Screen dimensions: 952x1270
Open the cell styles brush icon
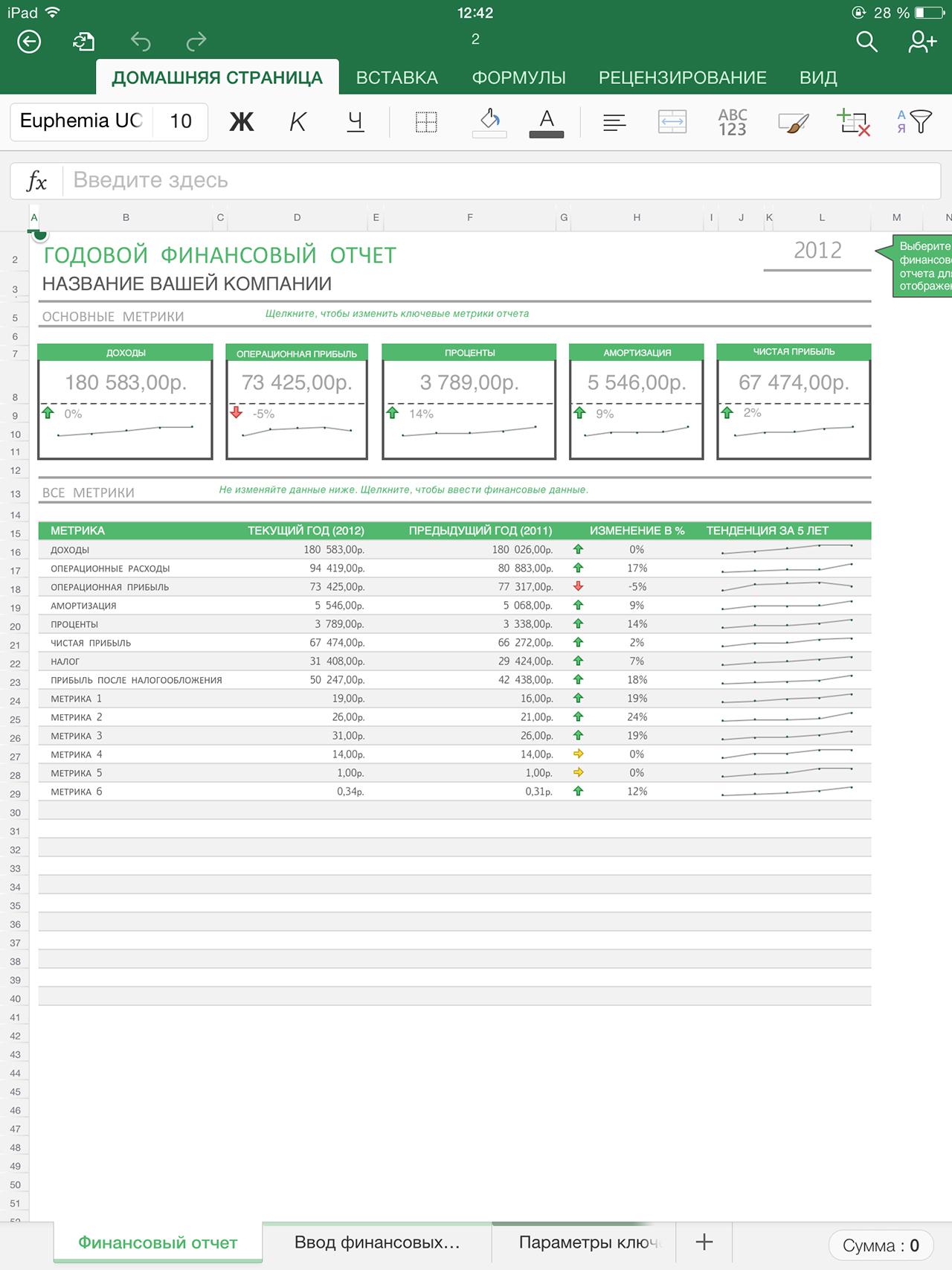pyautogui.click(x=793, y=122)
